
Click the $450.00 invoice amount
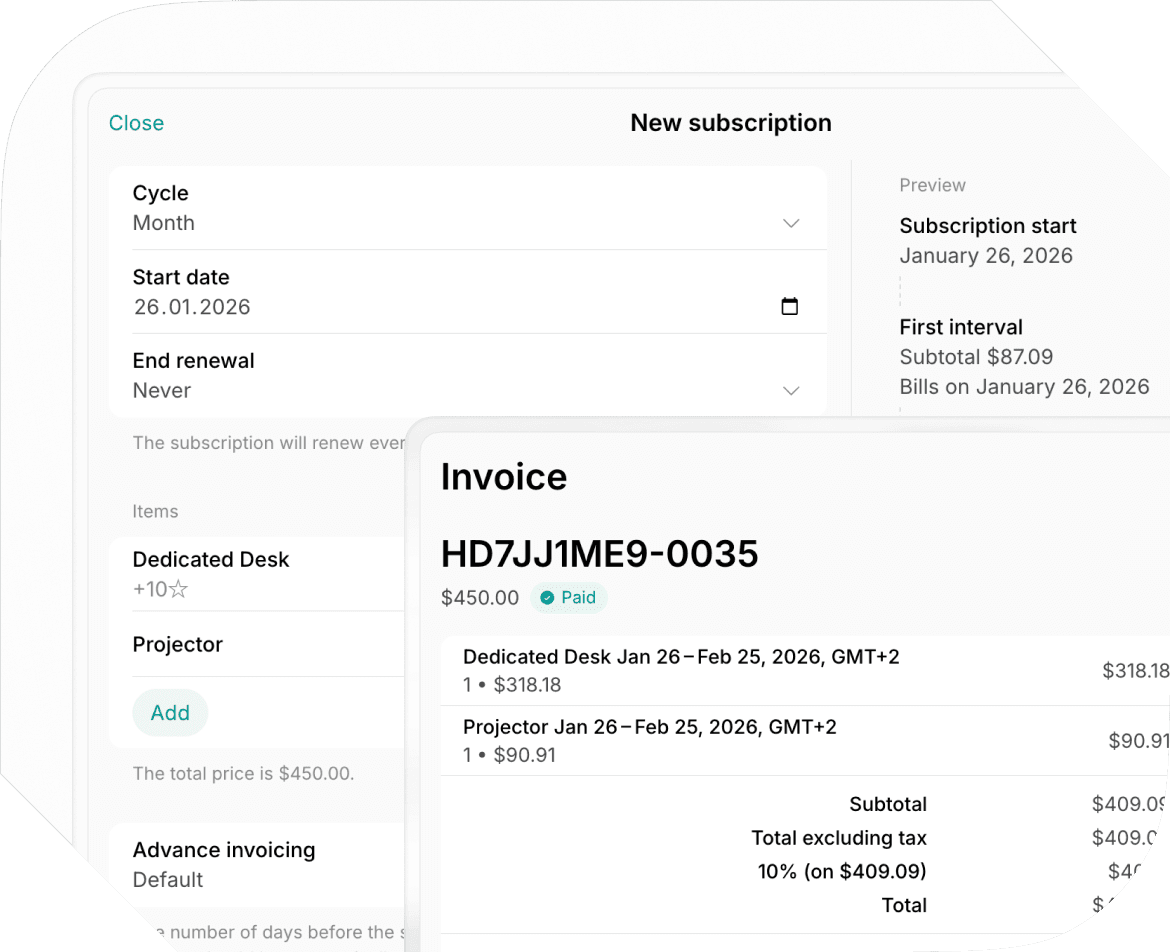480,597
